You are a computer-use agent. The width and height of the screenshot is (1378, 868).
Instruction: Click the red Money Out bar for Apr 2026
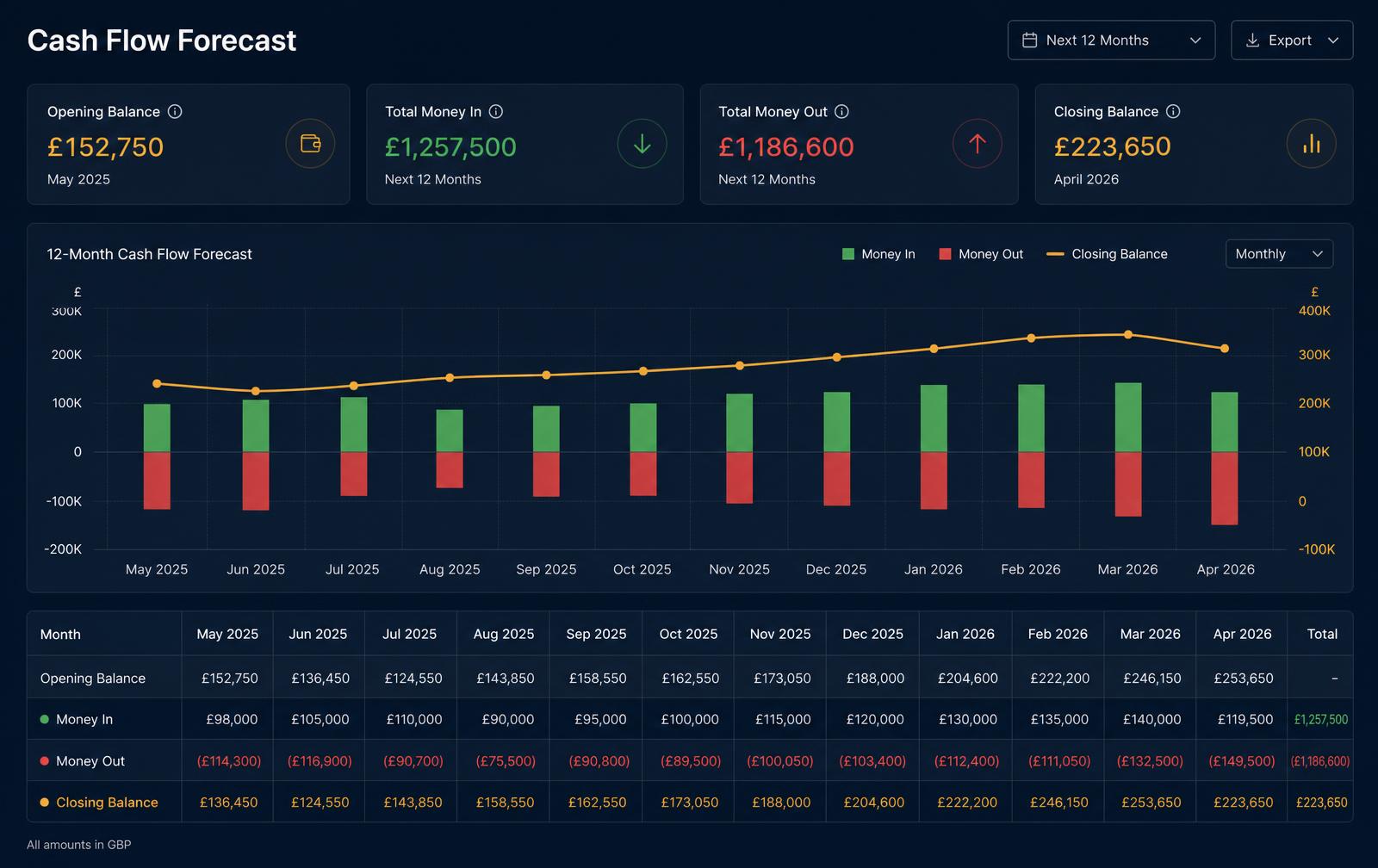point(1225,488)
